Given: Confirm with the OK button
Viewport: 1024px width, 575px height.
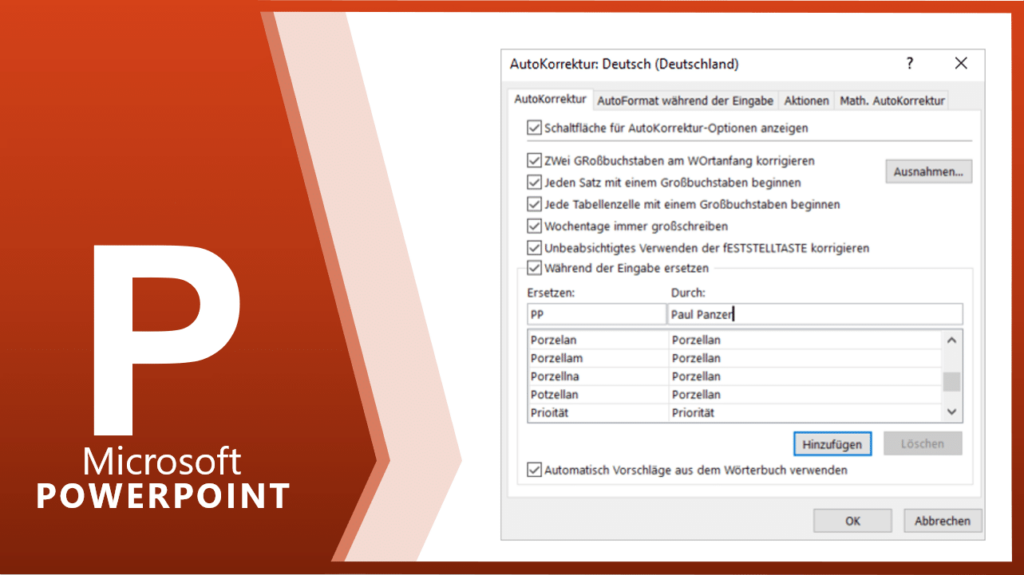Looking at the screenshot, I should [852, 521].
